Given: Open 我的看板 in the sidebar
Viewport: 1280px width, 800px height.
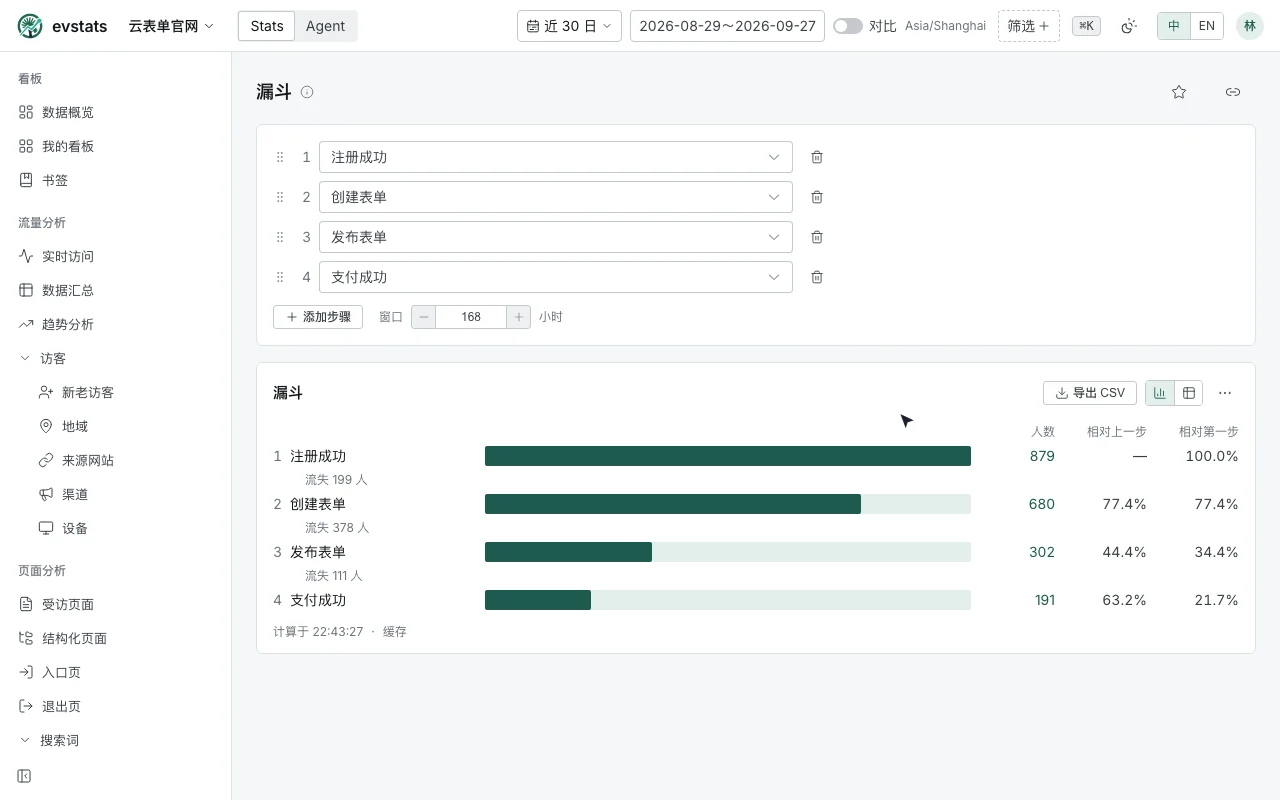Looking at the screenshot, I should (x=115, y=146).
